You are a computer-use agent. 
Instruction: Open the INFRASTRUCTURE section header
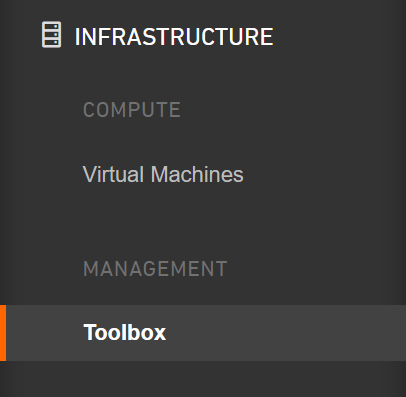(x=174, y=36)
